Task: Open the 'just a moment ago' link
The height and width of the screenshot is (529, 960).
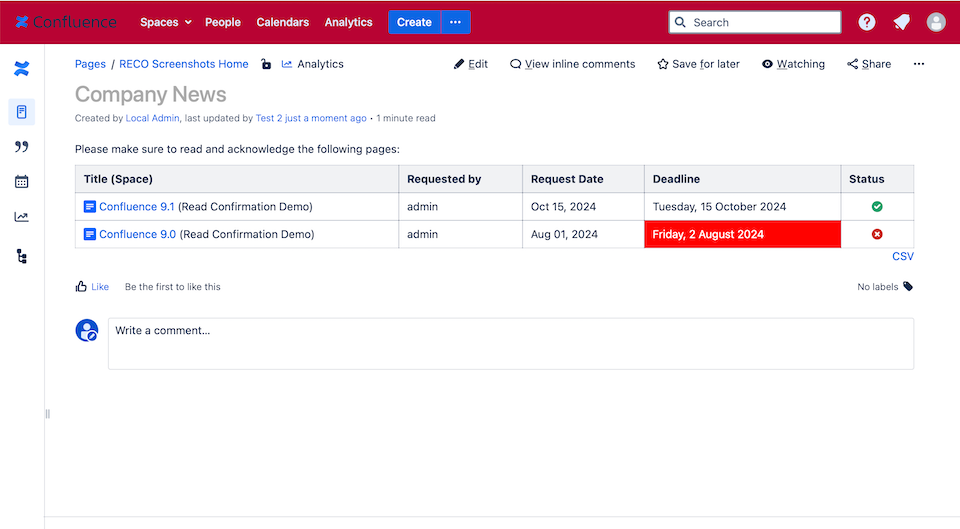Action: 326,118
